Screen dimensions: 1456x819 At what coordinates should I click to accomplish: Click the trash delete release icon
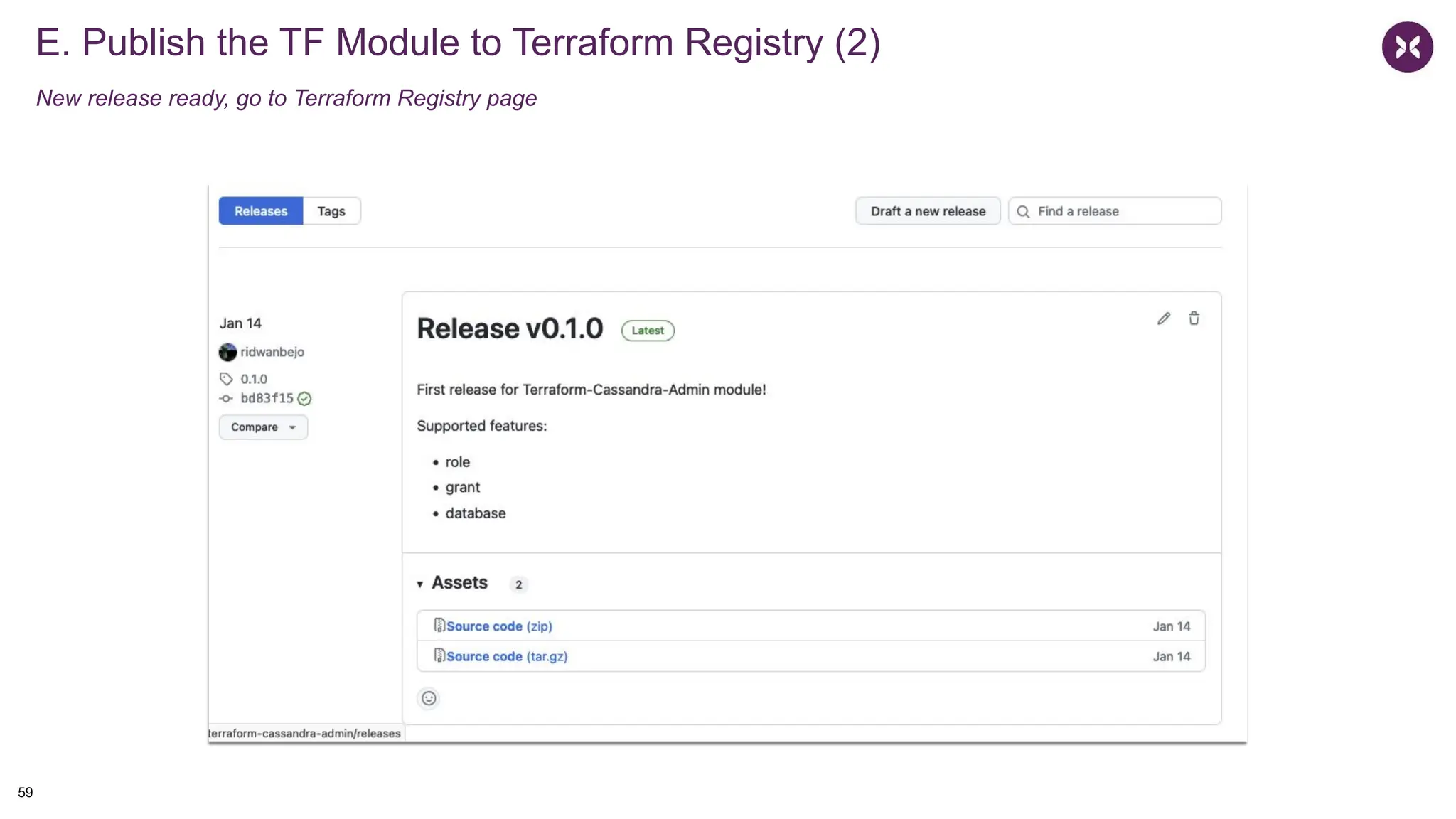1194,318
